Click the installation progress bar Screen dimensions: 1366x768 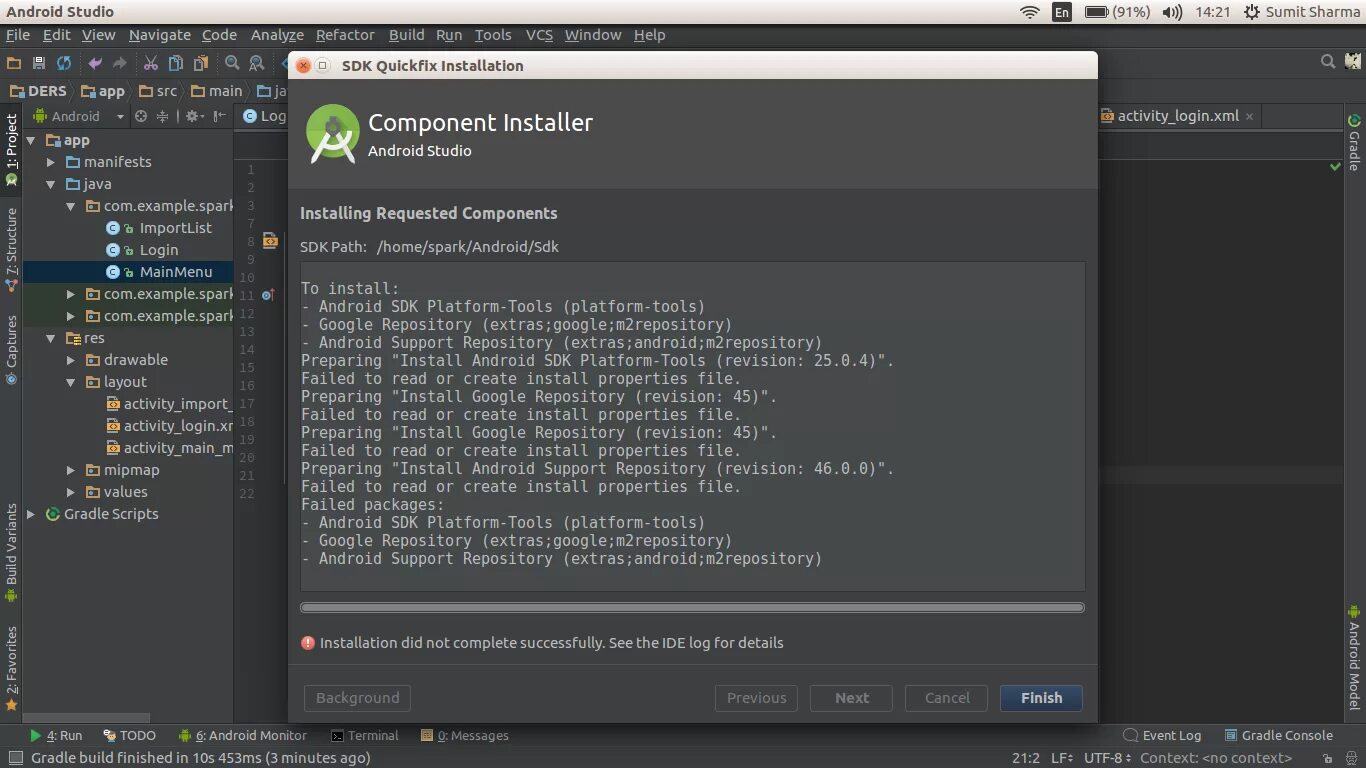[x=692, y=607]
